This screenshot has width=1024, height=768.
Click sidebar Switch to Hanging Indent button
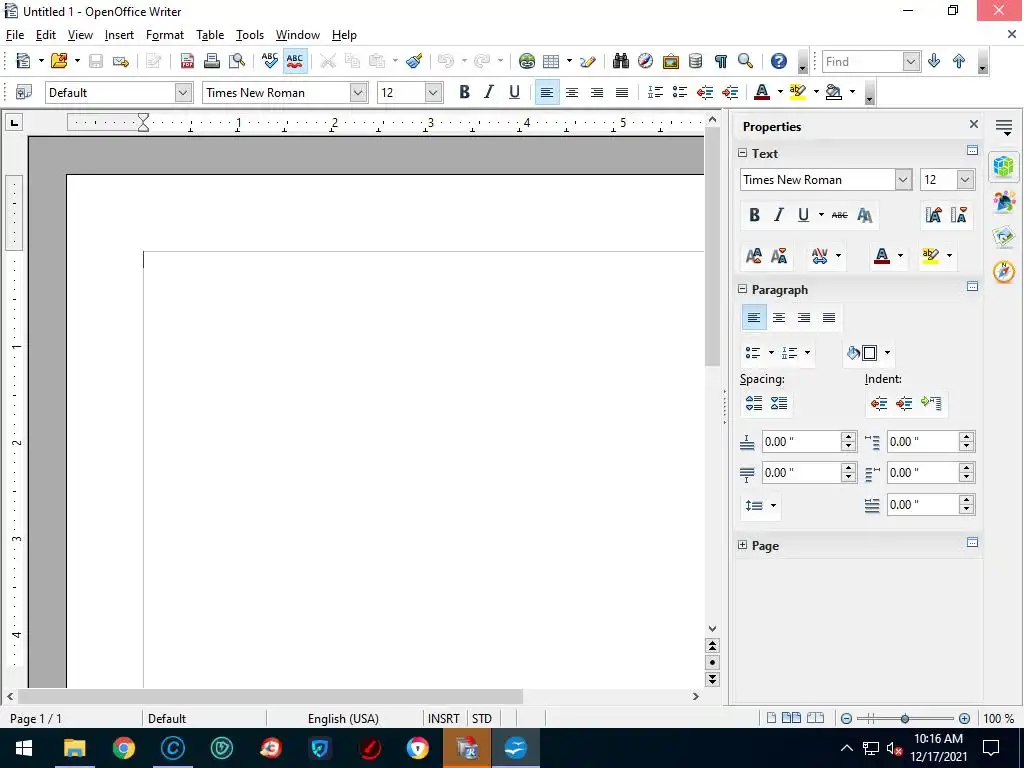click(x=931, y=403)
